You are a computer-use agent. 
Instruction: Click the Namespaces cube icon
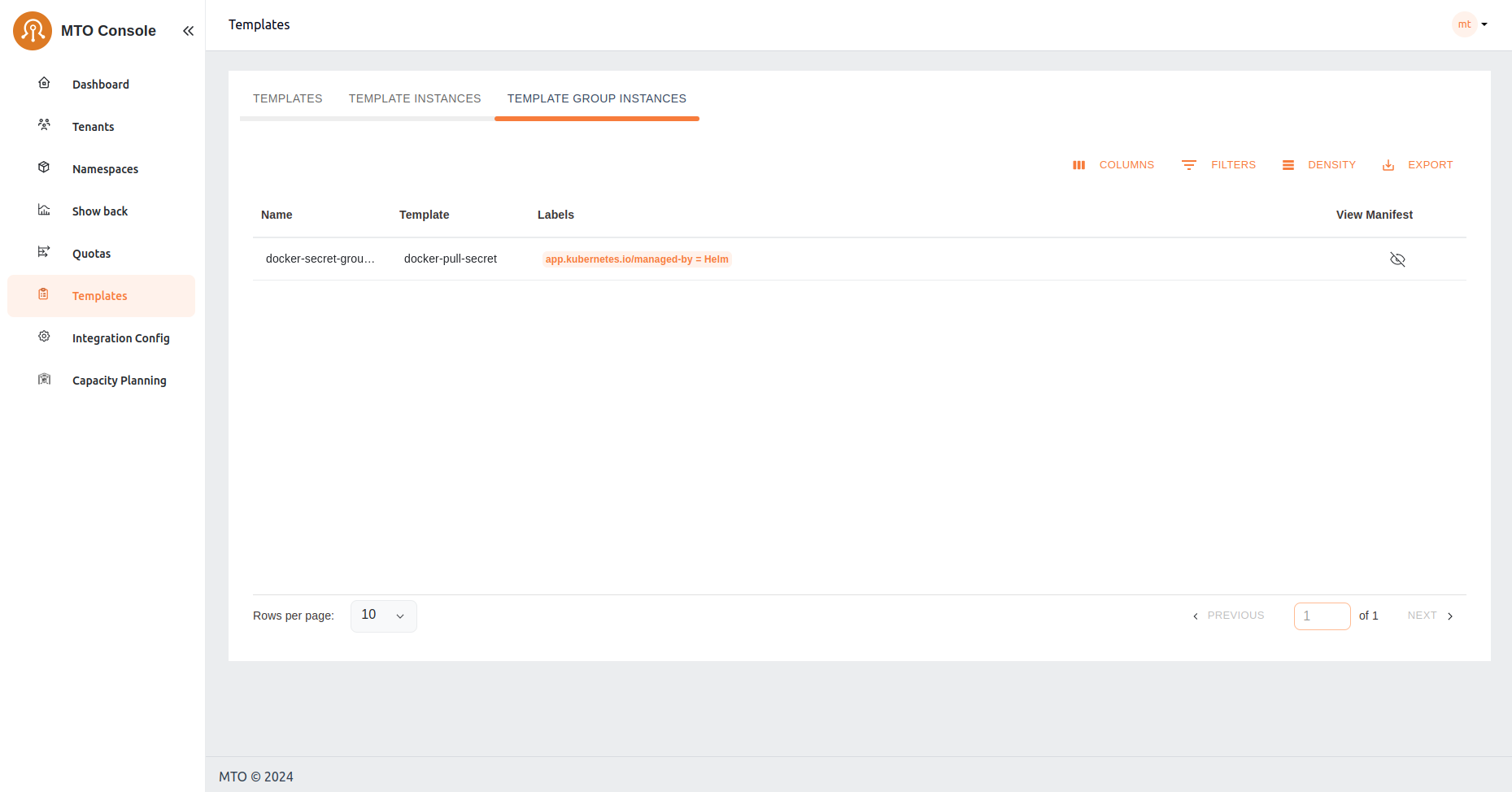(x=44, y=168)
